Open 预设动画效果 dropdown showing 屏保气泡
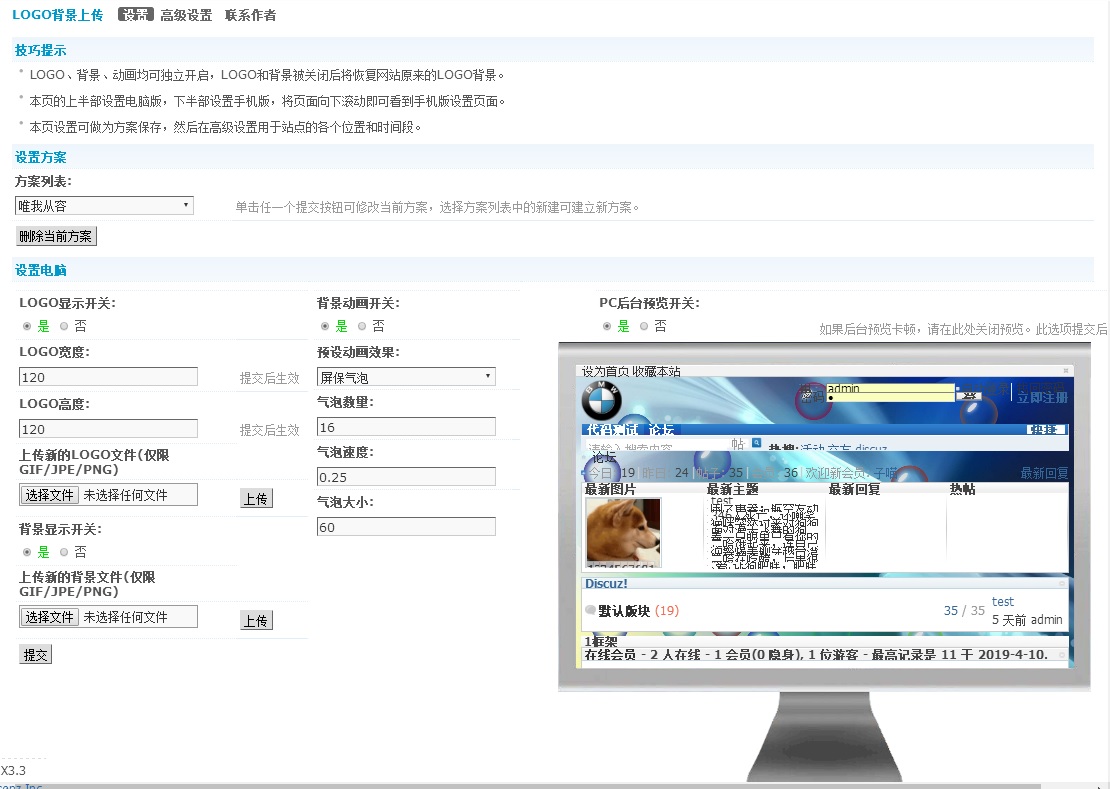The width and height of the screenshot is (1110, 789). 406,376
